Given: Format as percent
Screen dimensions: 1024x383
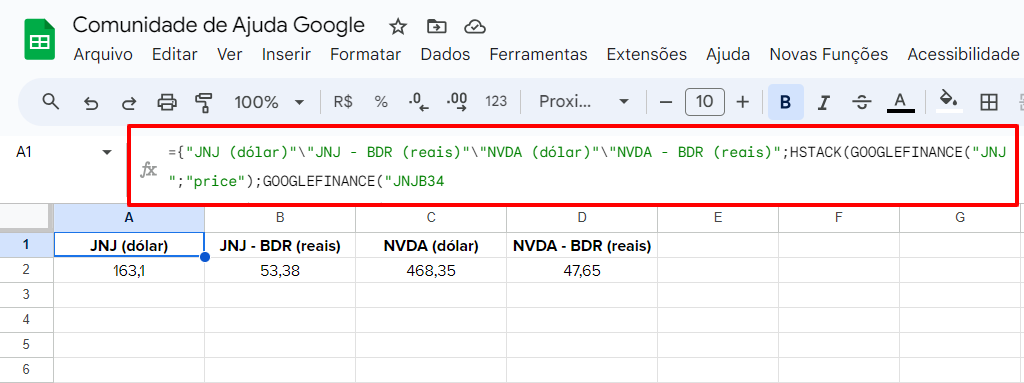Looking at the screenshot, I should (381, 102).
